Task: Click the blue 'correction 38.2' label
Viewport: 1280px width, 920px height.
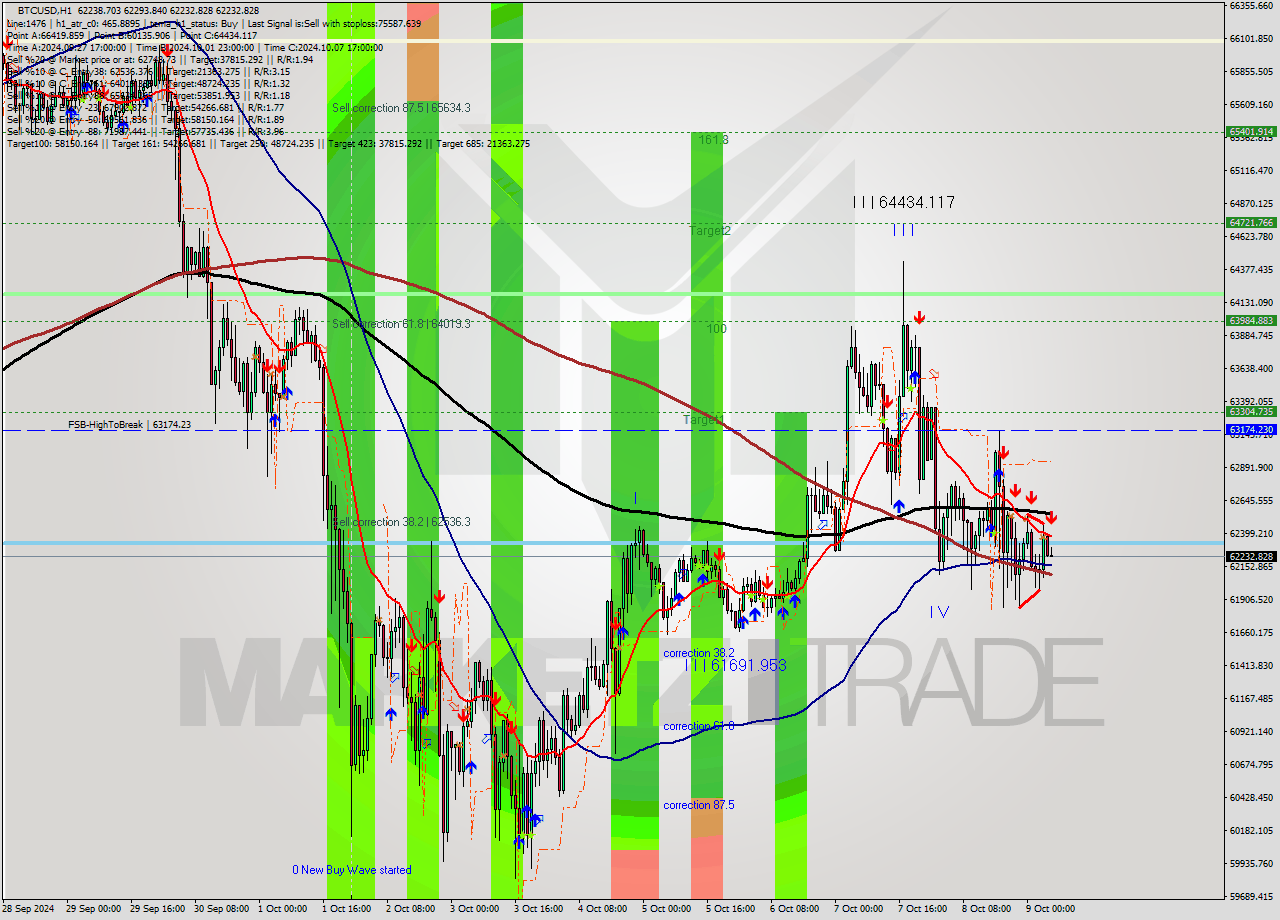Action: pyautogui.click(x=699, y=652)
